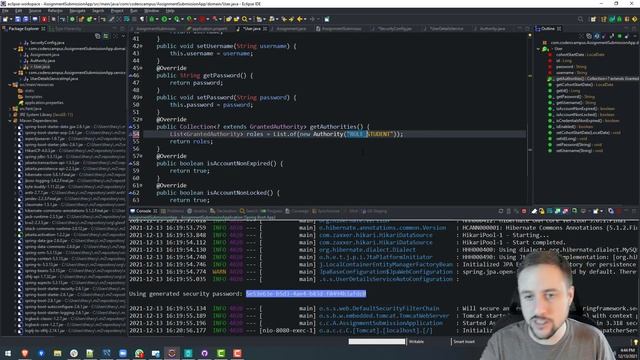
Task: Click the External Tools run icon
Action: [x=189, y=19]
